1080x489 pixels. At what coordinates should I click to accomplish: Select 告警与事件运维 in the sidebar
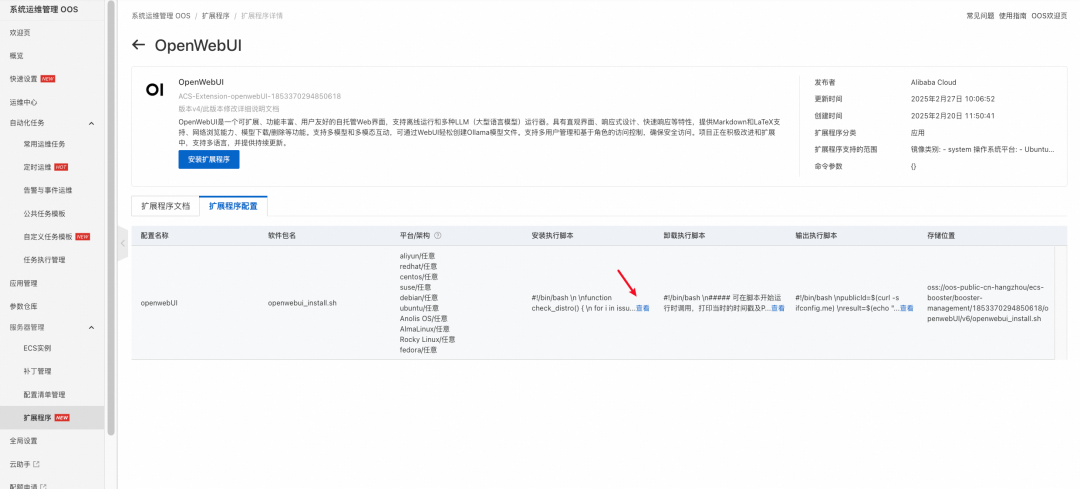48,190
